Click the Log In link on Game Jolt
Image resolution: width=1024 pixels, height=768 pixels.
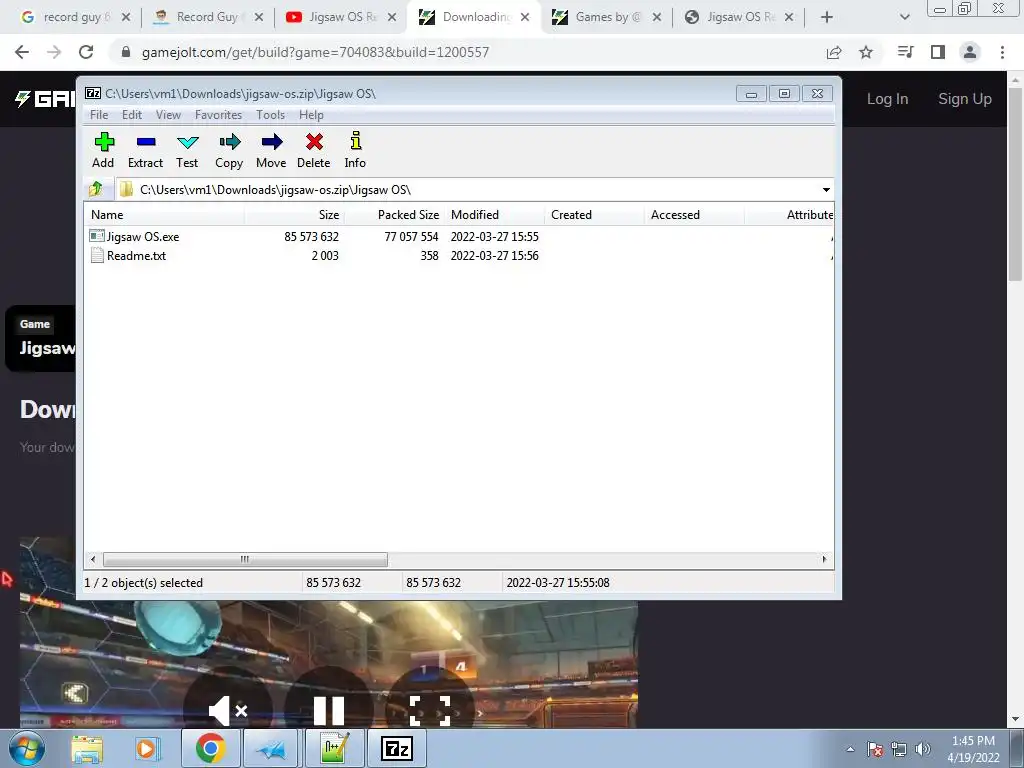[x=887, y=99]
